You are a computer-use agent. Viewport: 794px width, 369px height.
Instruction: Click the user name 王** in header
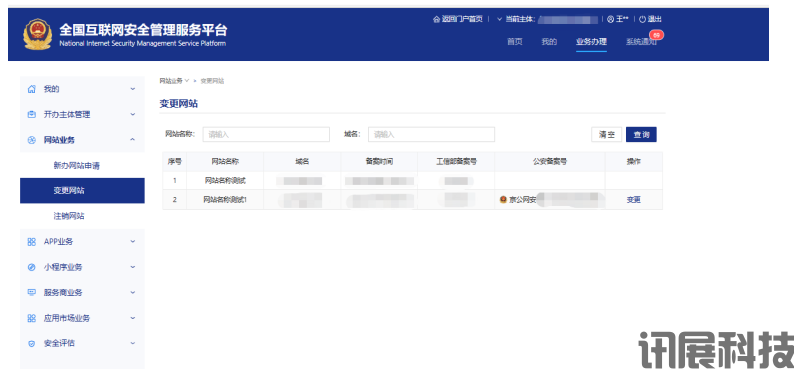click(x=622, y=19)
